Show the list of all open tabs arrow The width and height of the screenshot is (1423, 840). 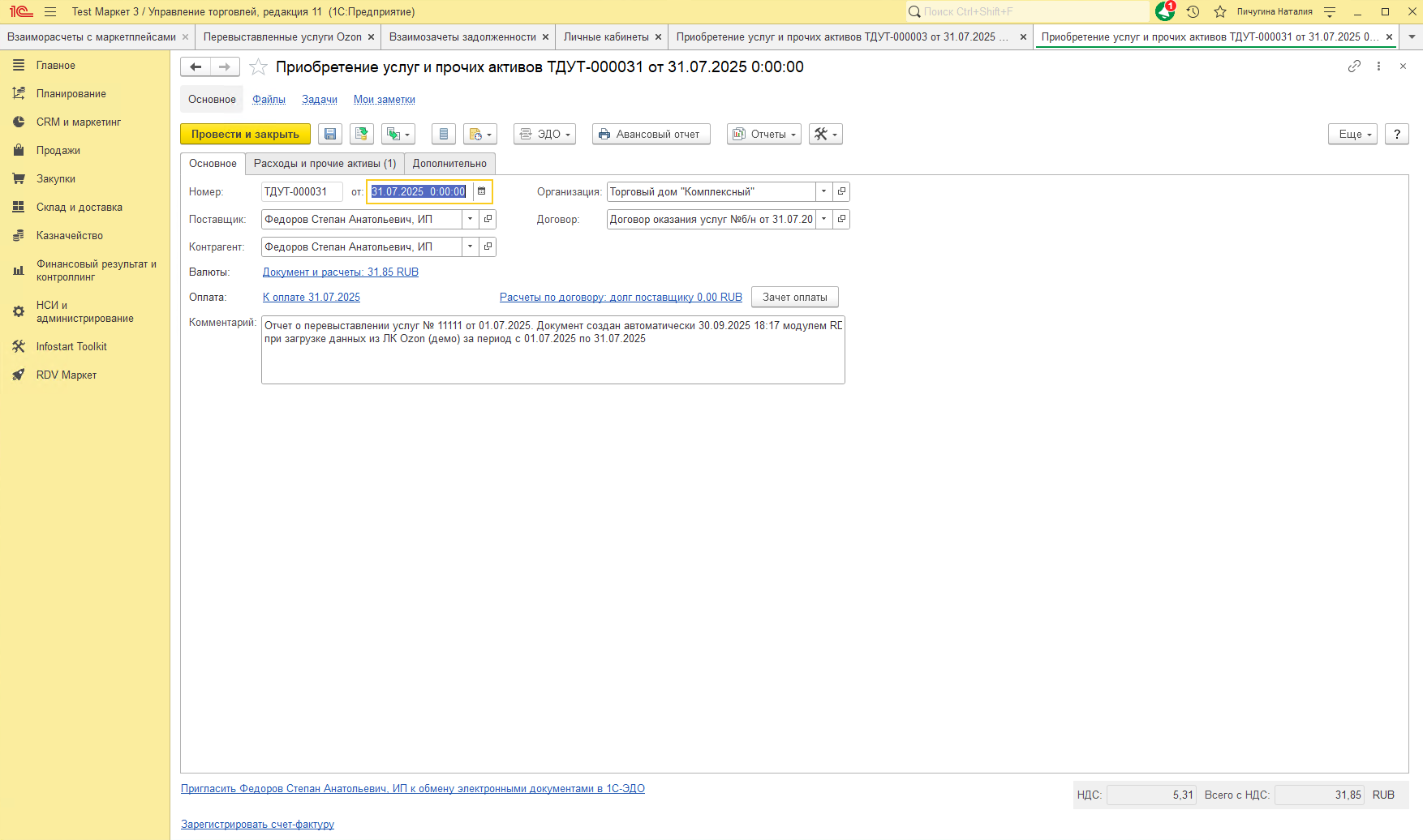pyautogui.click(x=1412, y=37)
